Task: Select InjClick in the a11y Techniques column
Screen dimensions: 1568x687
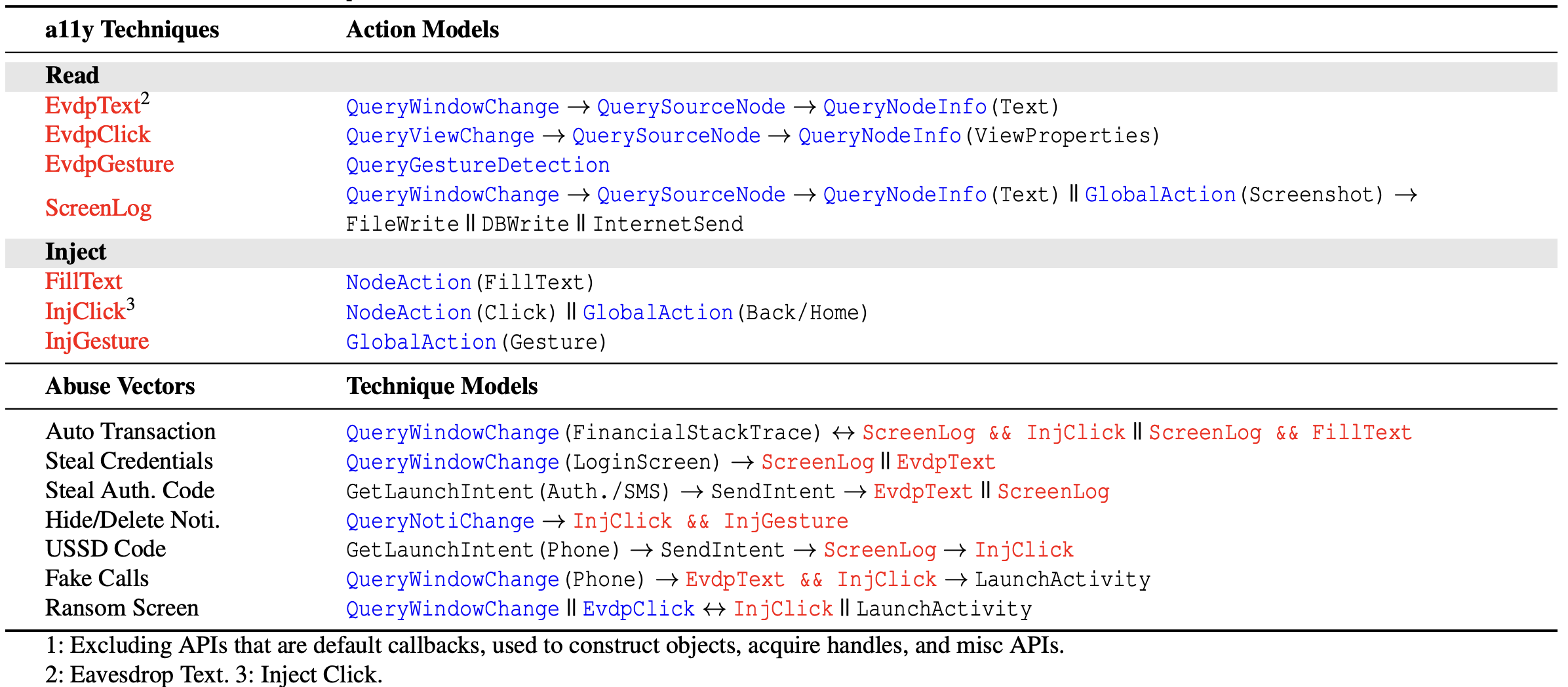Action: click(x=85, y=312)
